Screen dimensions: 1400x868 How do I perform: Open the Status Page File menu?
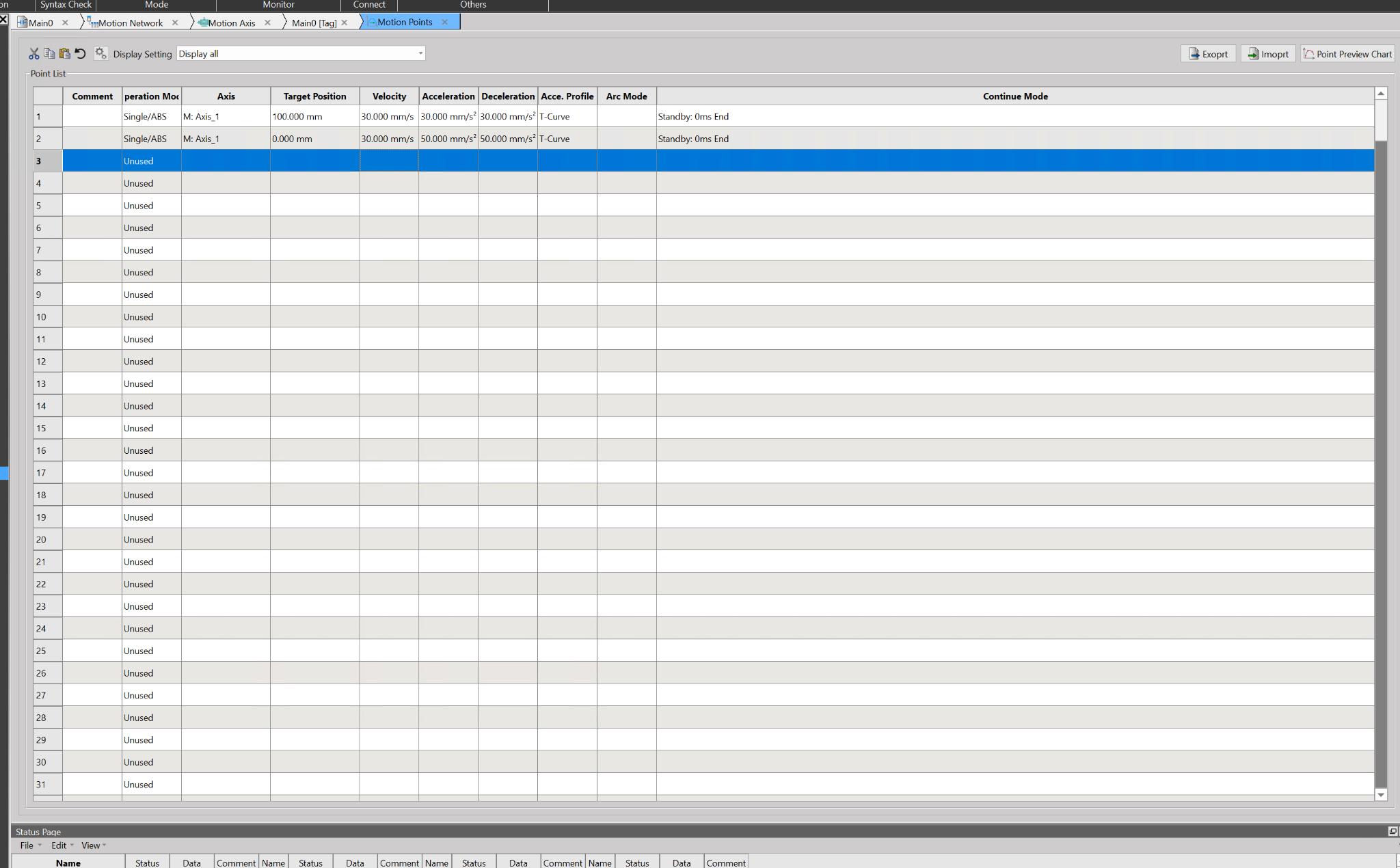click(x=27, y=845)
